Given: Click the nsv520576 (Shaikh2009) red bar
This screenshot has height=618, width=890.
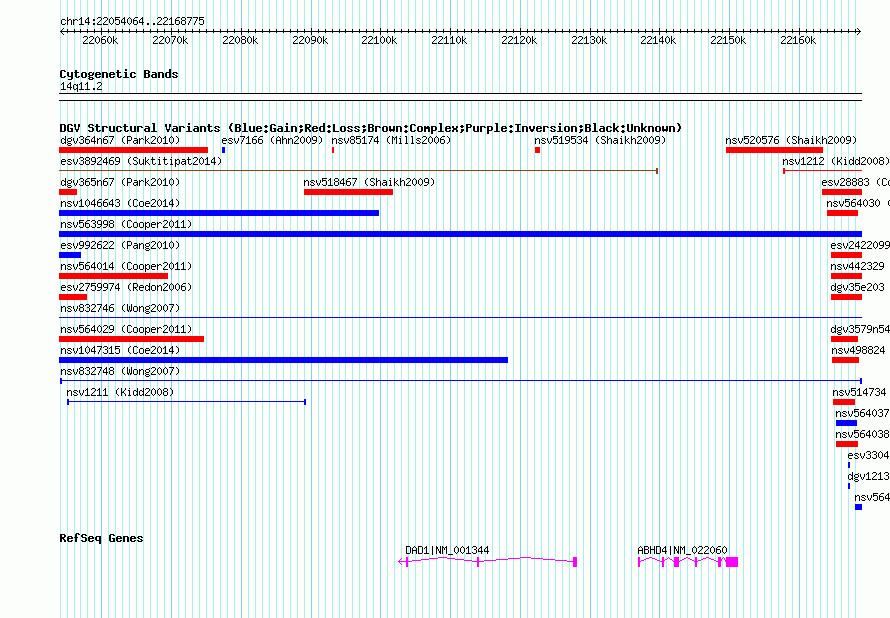Looking at the screenshot, I should tap(774, 150).
